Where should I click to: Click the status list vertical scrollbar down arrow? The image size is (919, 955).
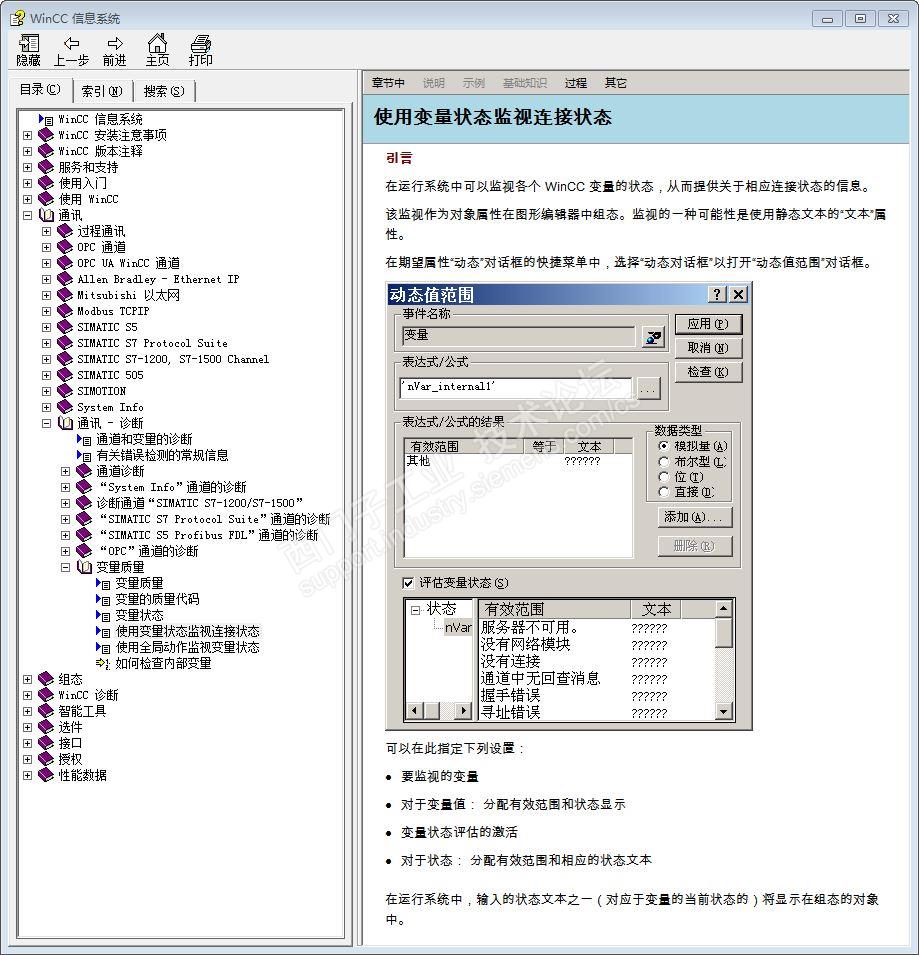(723, 711)
